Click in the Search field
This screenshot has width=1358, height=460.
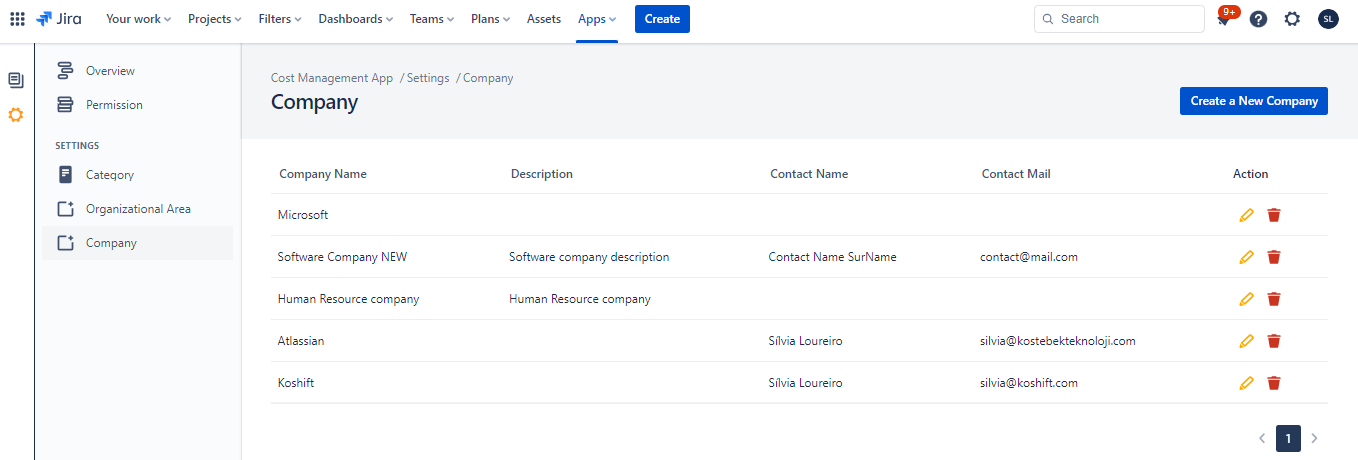click(1119, 19)
